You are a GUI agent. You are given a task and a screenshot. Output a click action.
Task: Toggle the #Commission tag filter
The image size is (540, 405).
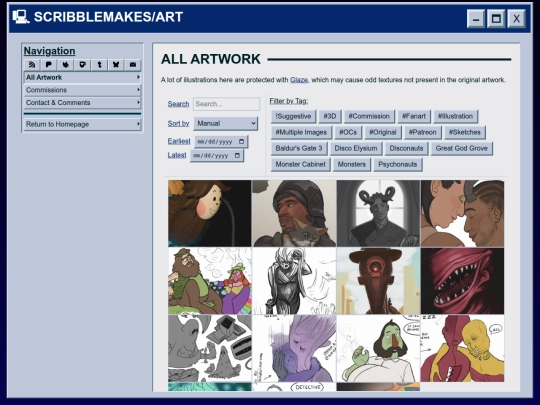pos(369,116)
